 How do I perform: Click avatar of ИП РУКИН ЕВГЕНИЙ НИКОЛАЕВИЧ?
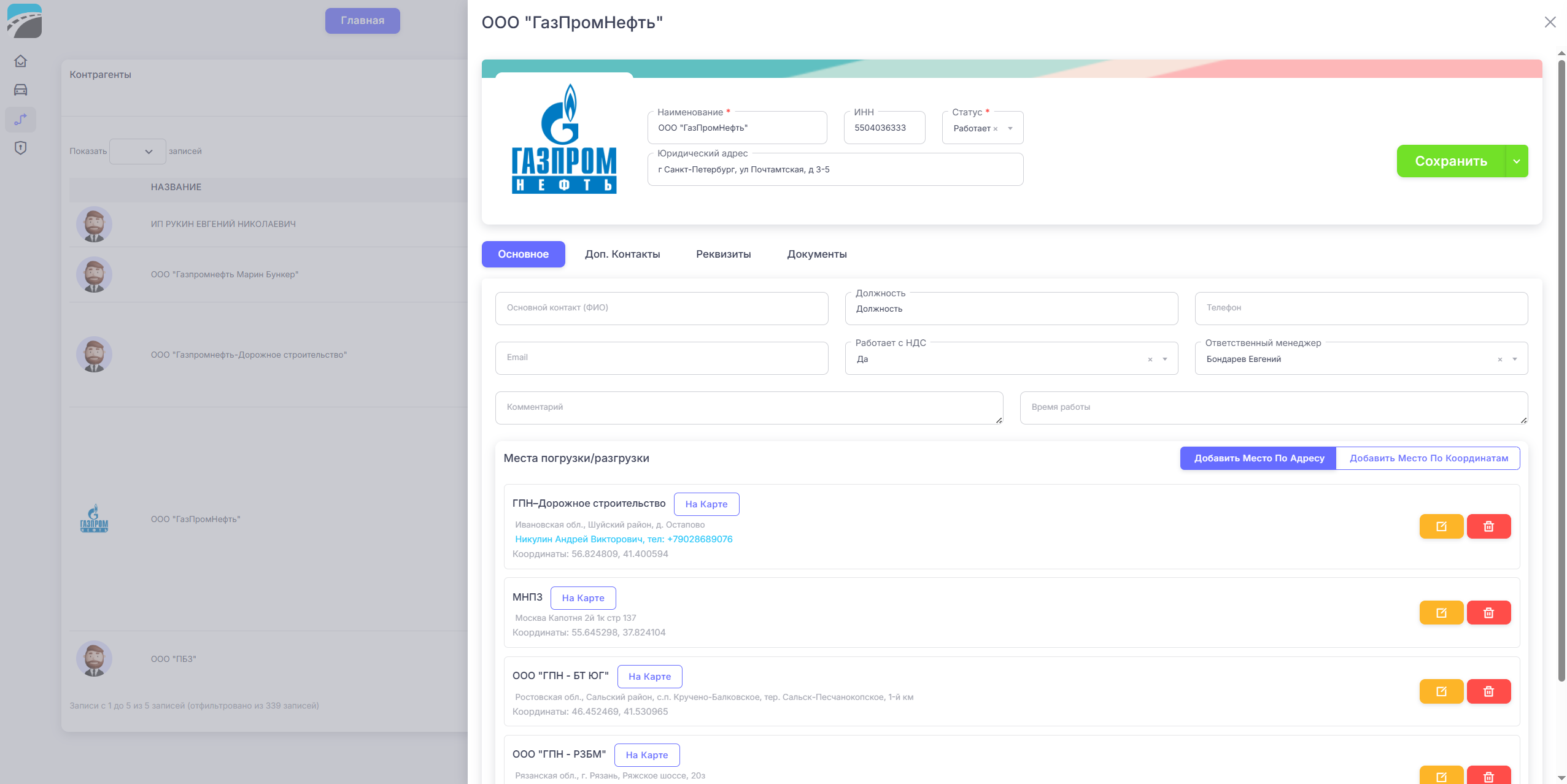(94, 224)
